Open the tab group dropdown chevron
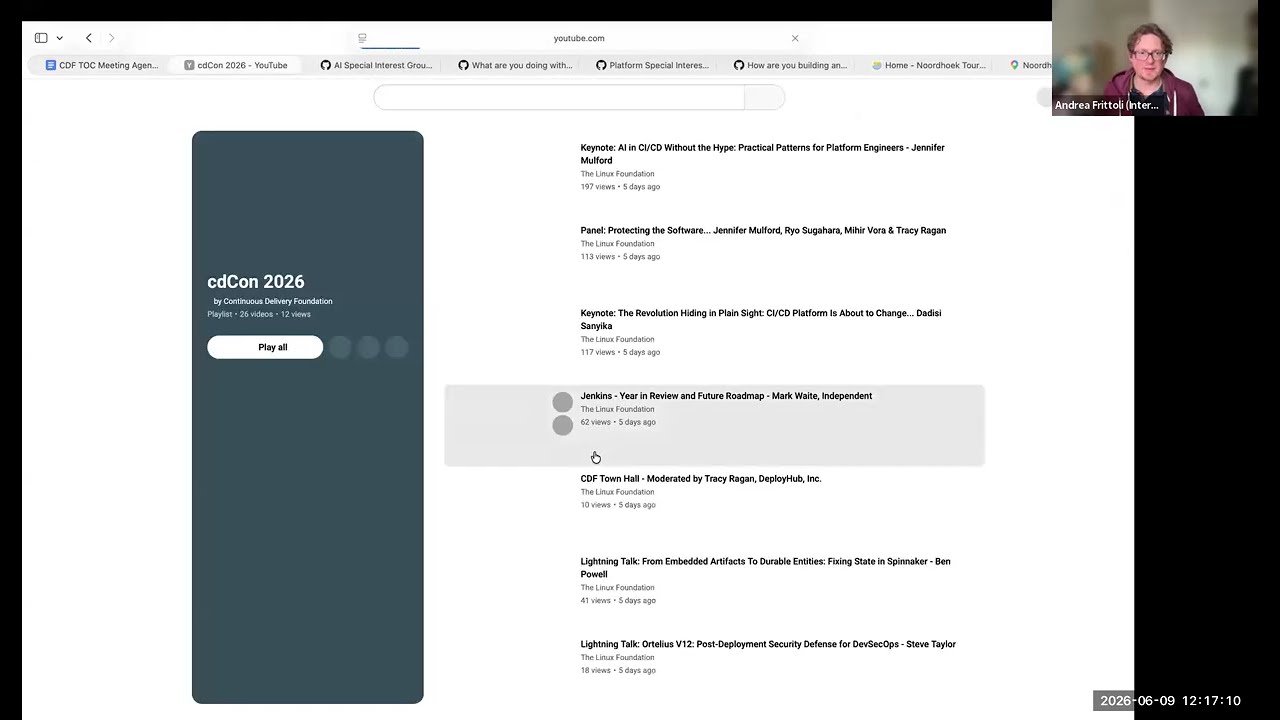Screen dimensions: 1280x720 coord(60,38)
